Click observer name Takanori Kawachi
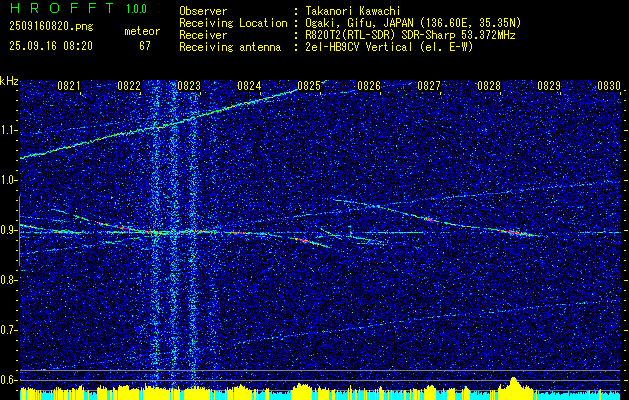629x400 pixels. pyautogui.click(x=353, y=11)
